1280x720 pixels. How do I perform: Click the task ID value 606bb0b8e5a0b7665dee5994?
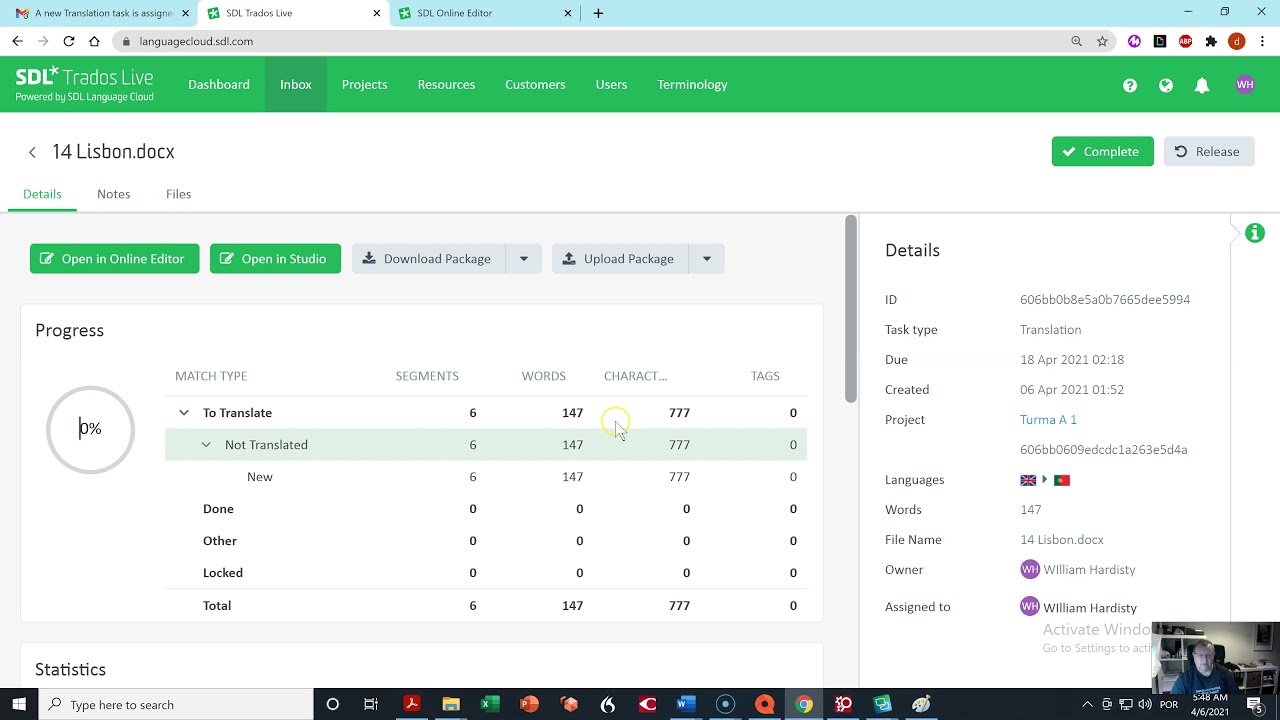[1105, 300]
